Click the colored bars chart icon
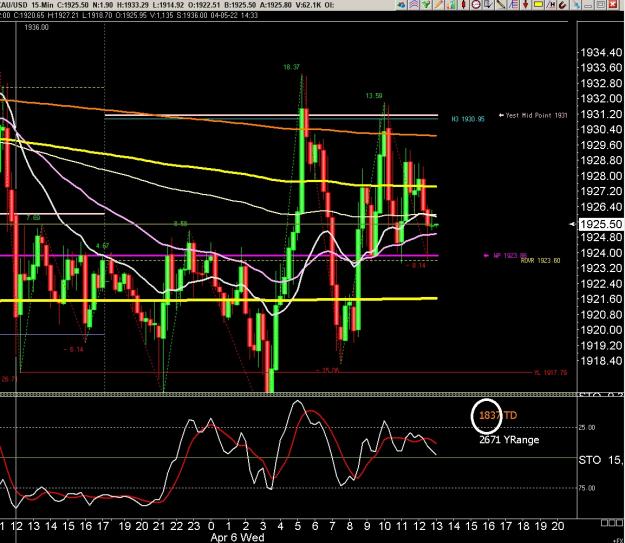Screen dimensions: 625x543 [451, 5]
